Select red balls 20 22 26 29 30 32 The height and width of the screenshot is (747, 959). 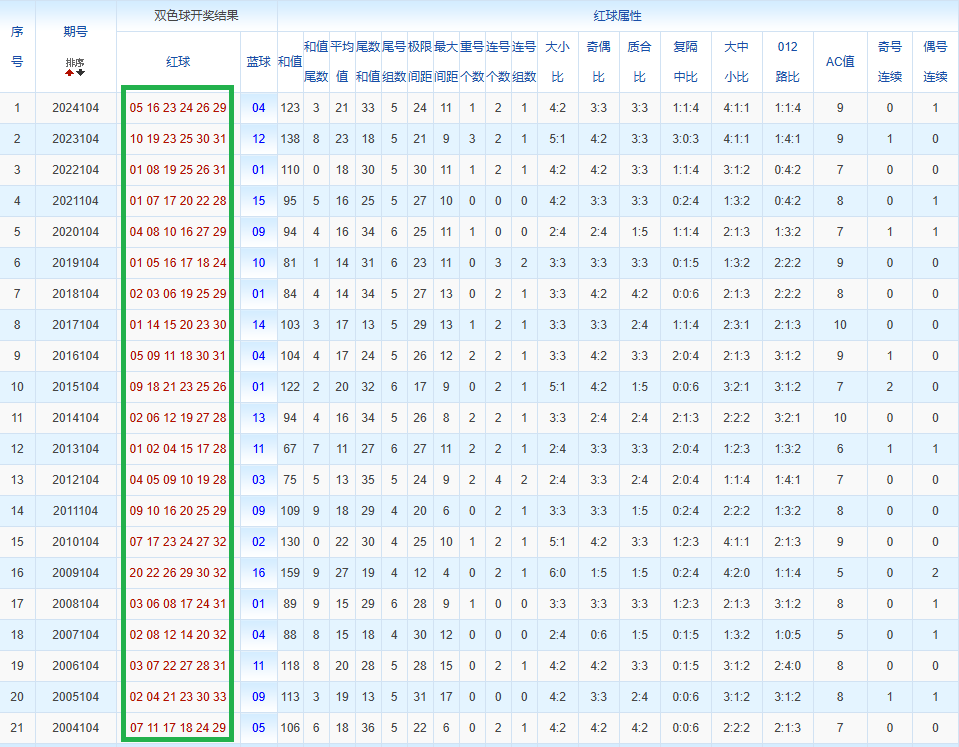pyautogui.click(x=178, y=573)
